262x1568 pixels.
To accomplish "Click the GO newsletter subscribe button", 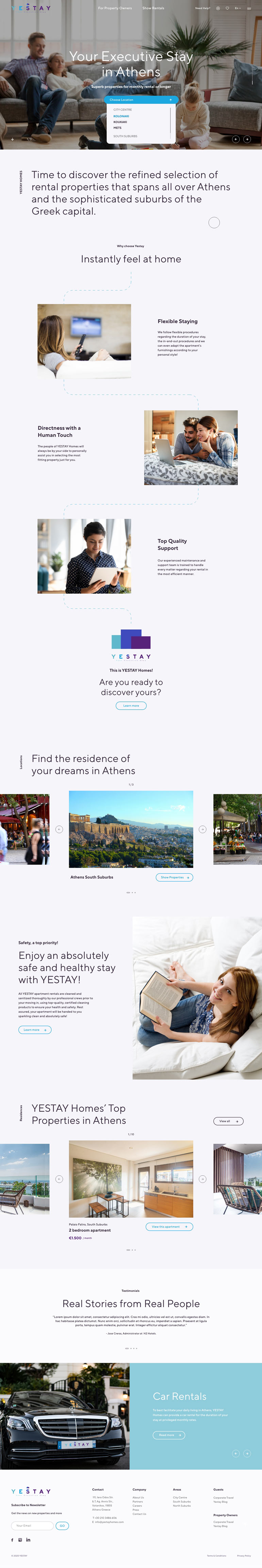I will [x=62, y=1526].
